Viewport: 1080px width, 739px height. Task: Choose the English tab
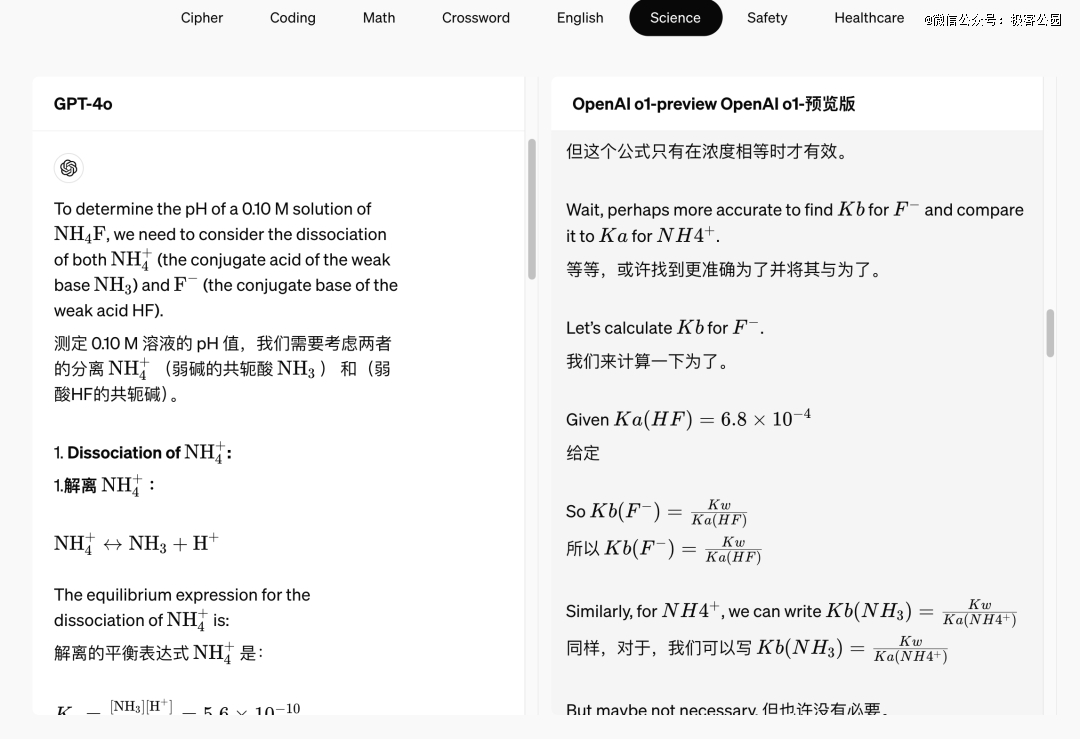(x=580, y=18)
